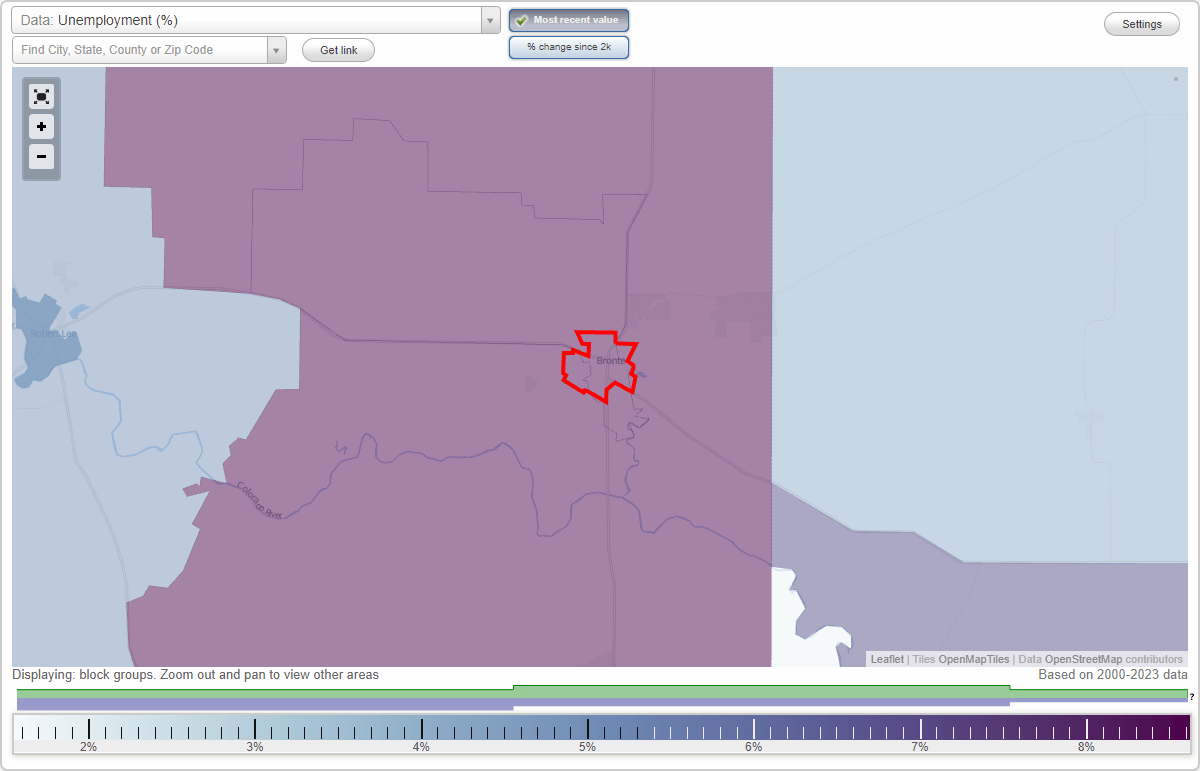Click the Data dropdown arrow icon
Image resolution: width=1200 pixels, height=771 pixels.
coord(489,19)
